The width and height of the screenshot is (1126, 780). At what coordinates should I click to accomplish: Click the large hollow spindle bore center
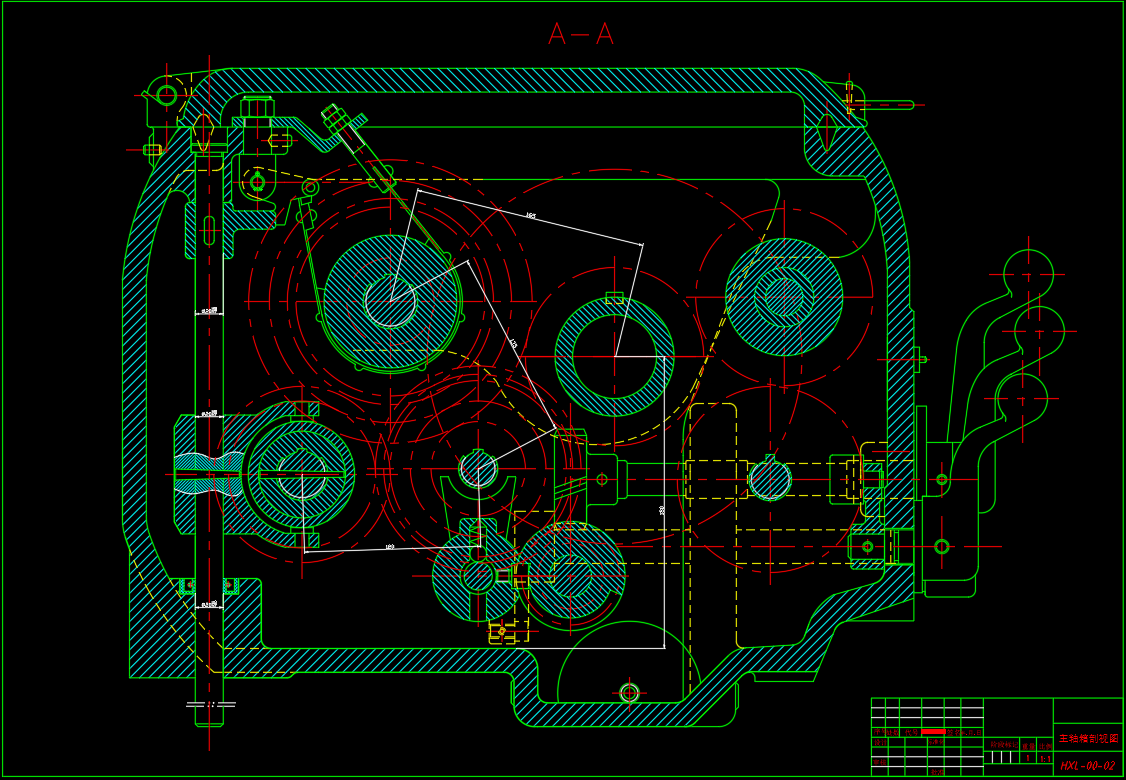615,356
